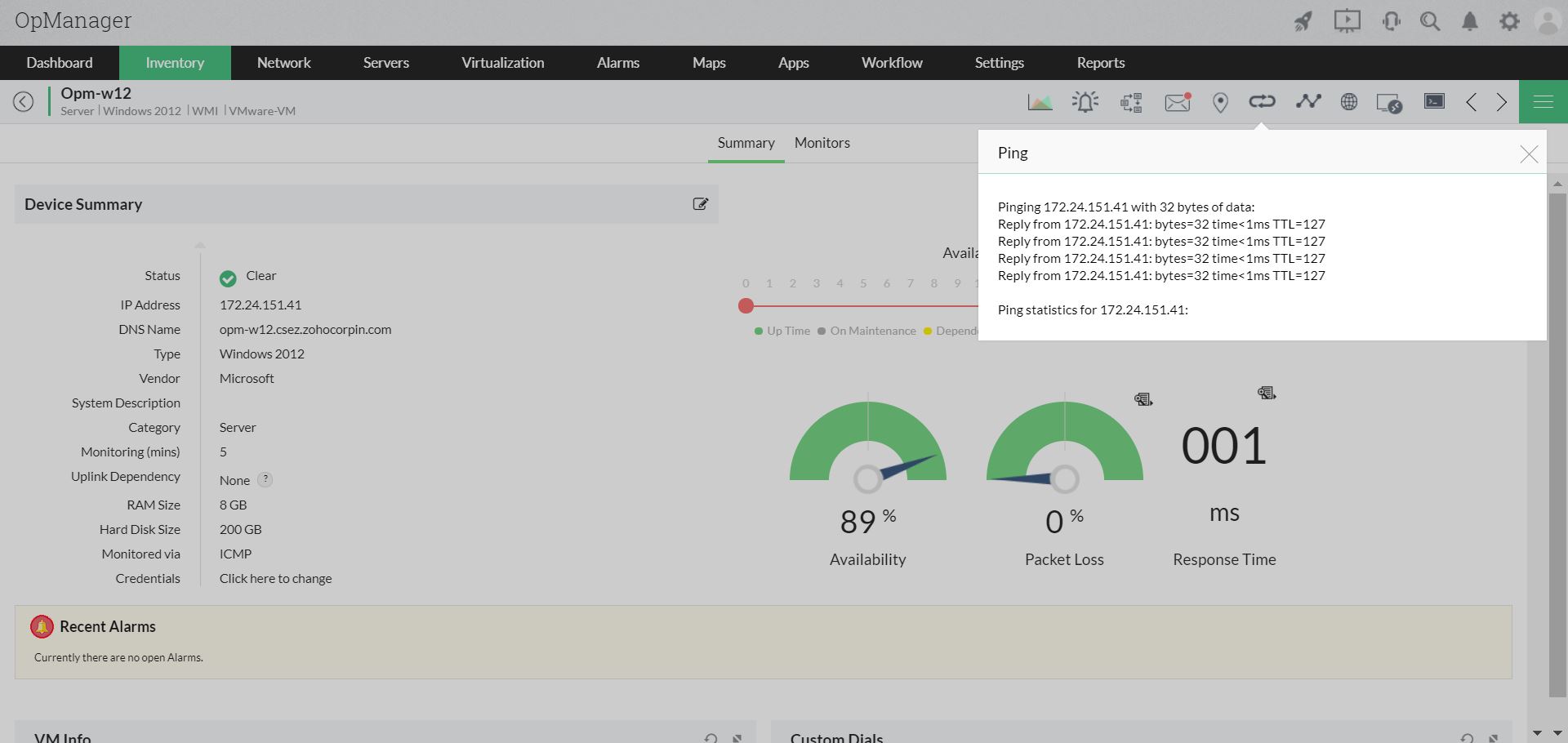Refresh the Custom Dials widget

pos(1467,738)
